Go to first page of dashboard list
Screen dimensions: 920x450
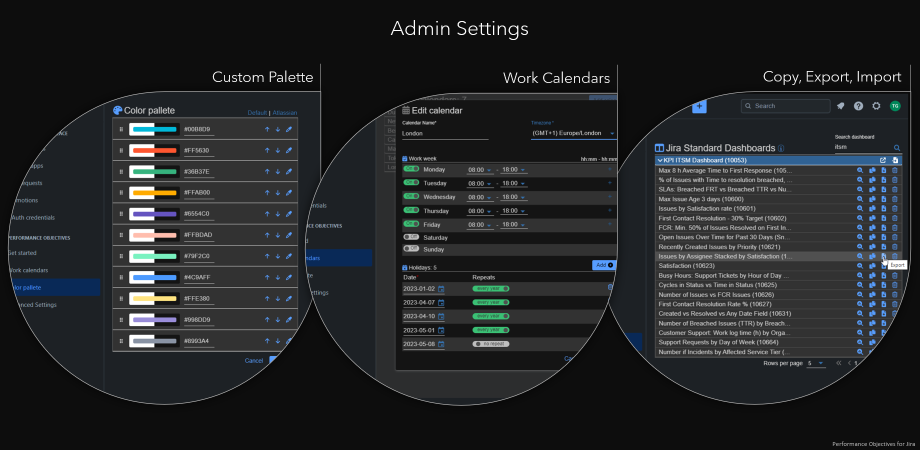tap(839, 363)
